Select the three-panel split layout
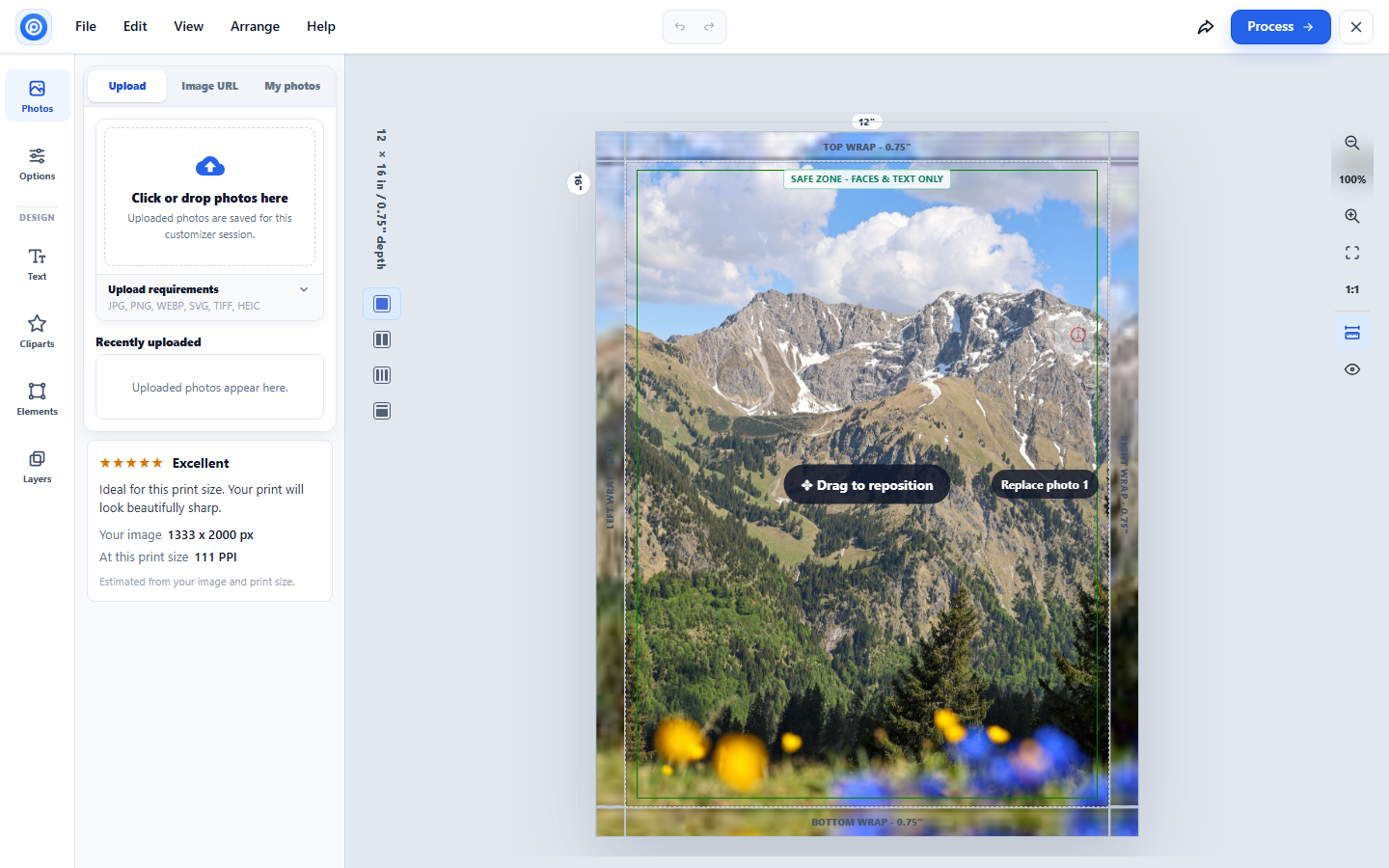 coord(382,375)
